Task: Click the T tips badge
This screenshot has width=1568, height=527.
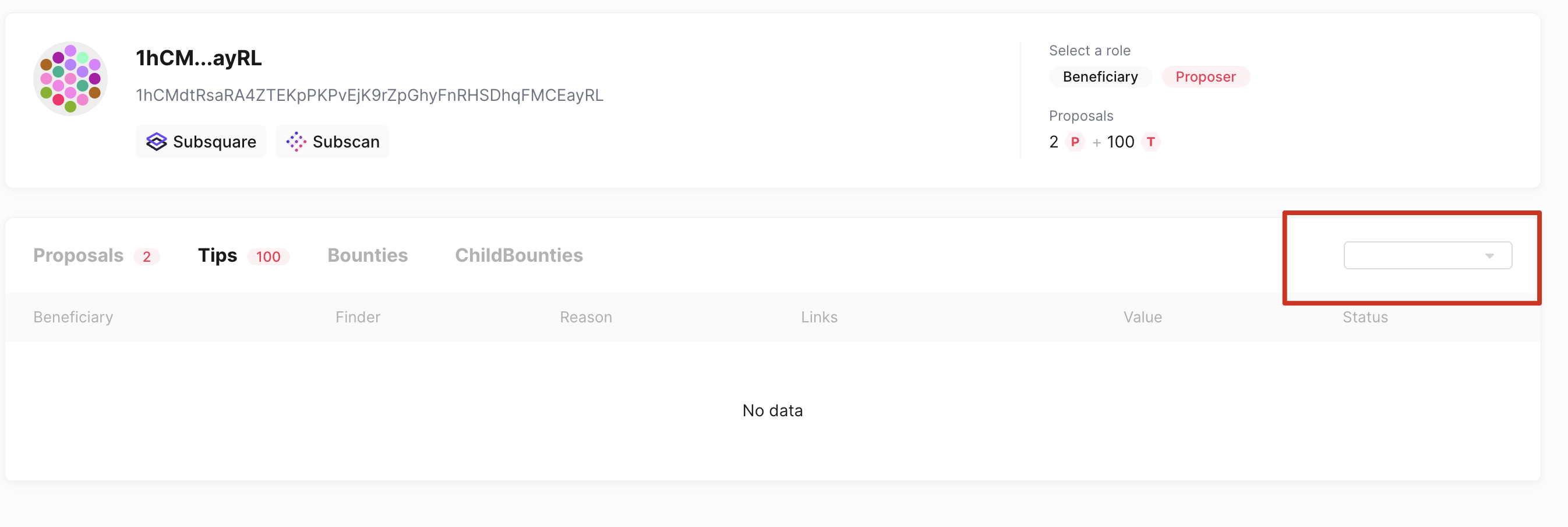Action: click(1151, 141)
